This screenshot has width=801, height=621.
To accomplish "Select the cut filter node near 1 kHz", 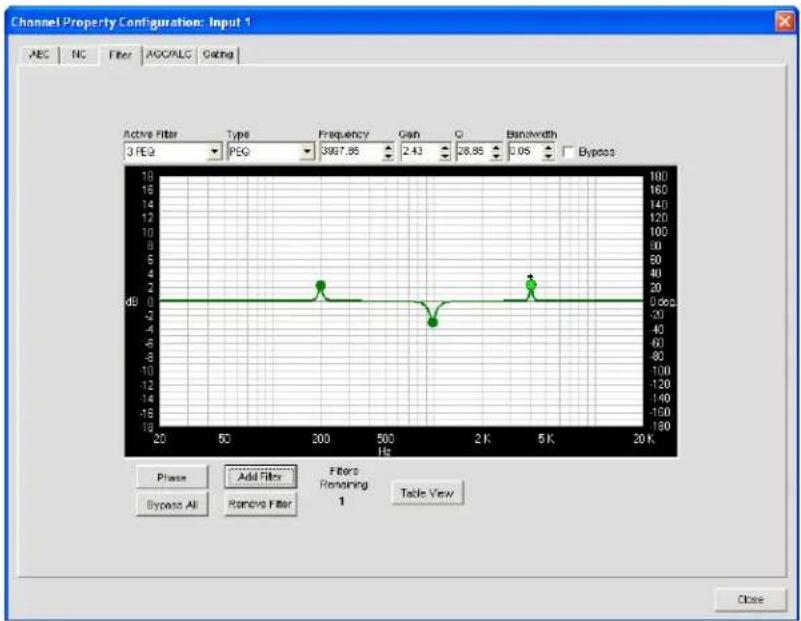I will pyautogui.click(x=433, y=322).
